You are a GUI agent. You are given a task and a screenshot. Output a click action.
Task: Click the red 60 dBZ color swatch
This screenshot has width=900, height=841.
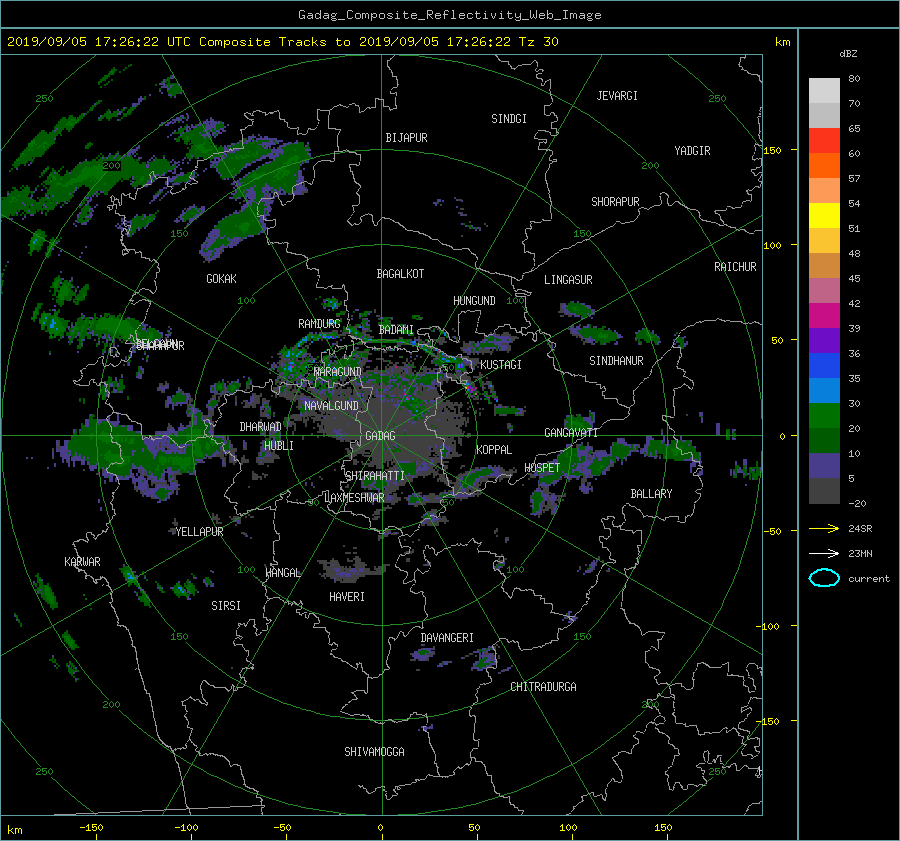tap(824, 141)
